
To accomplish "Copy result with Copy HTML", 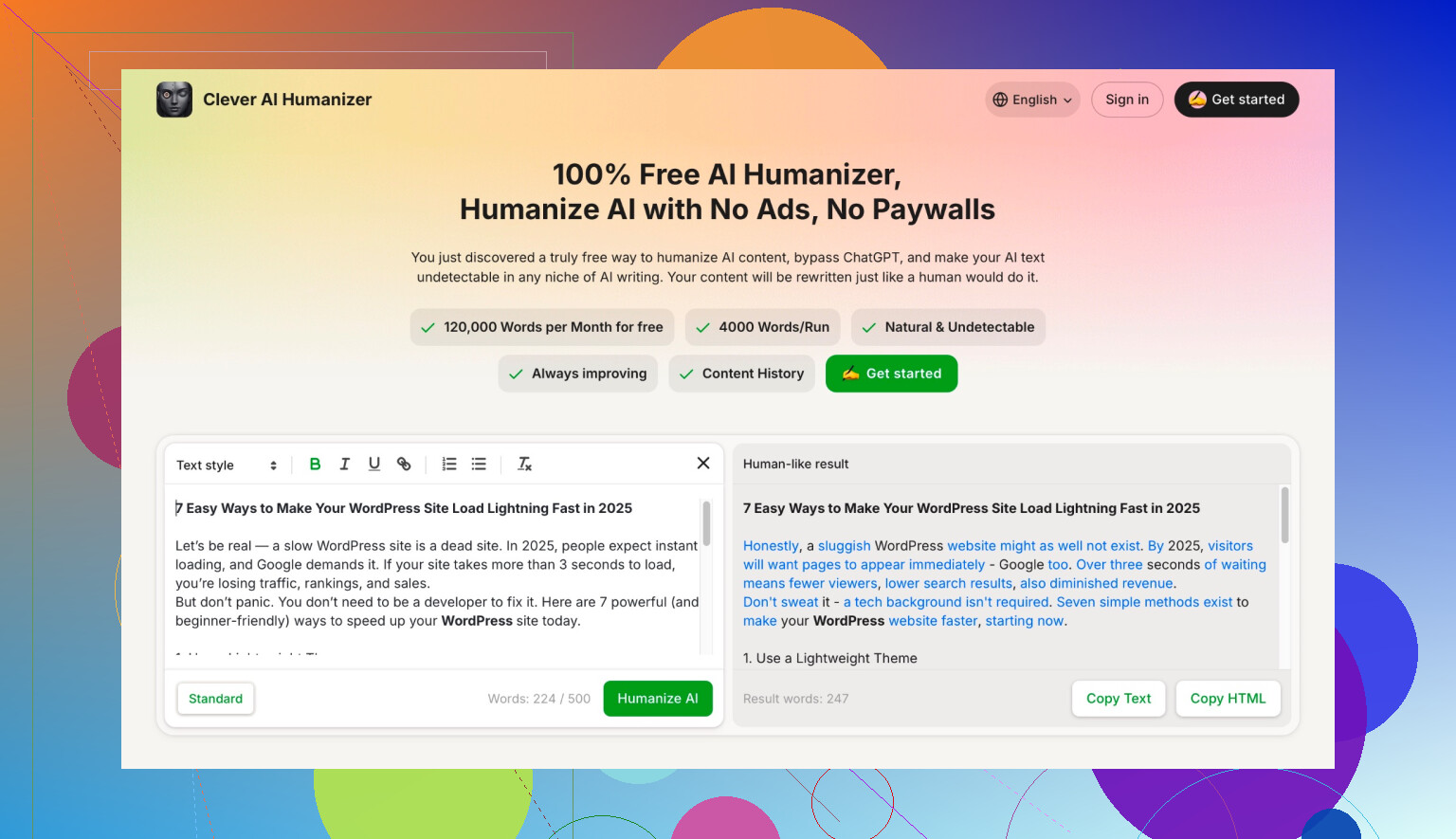I will pos(1228,699).
